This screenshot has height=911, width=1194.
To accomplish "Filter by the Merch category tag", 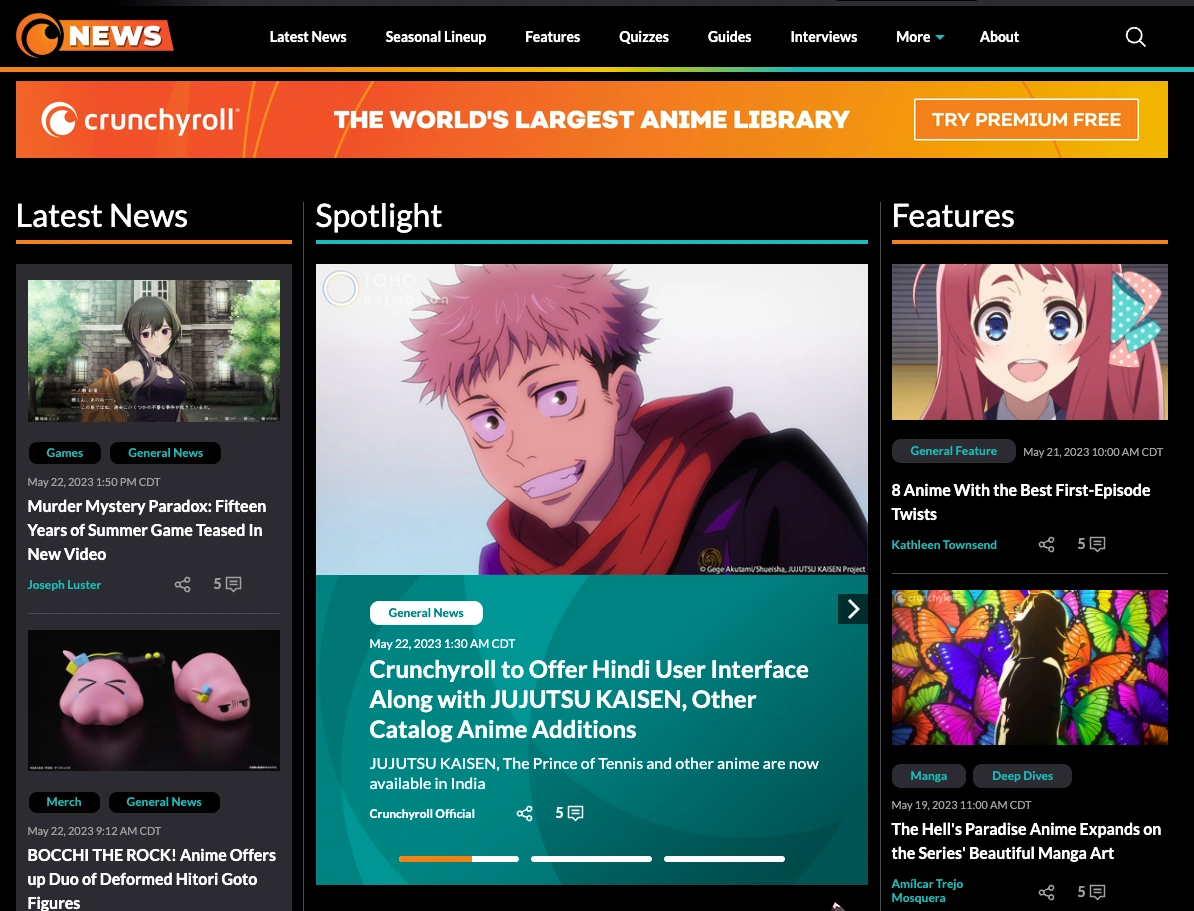I will [x=64, y=801].
